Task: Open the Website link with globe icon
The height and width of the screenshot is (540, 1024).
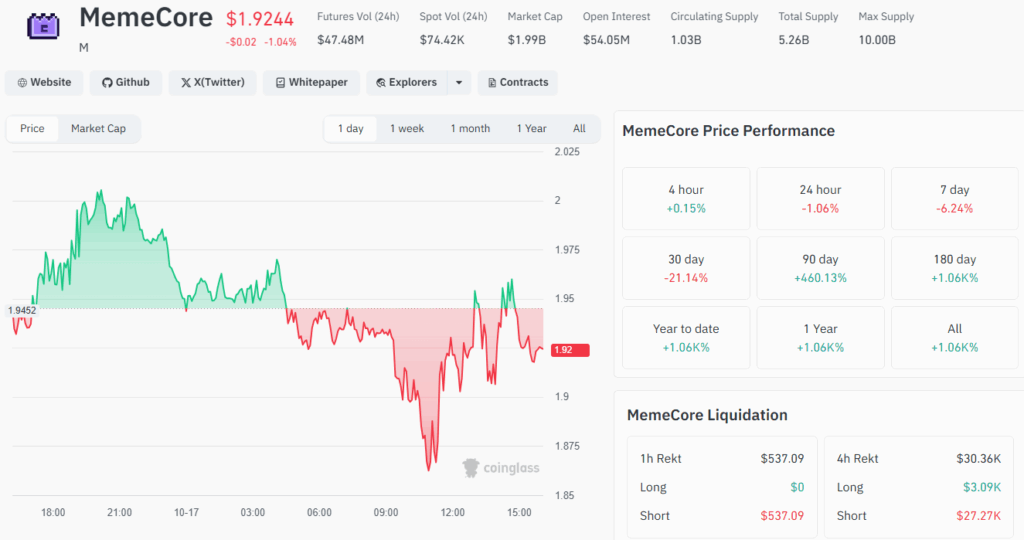Action: pos(44,82)
